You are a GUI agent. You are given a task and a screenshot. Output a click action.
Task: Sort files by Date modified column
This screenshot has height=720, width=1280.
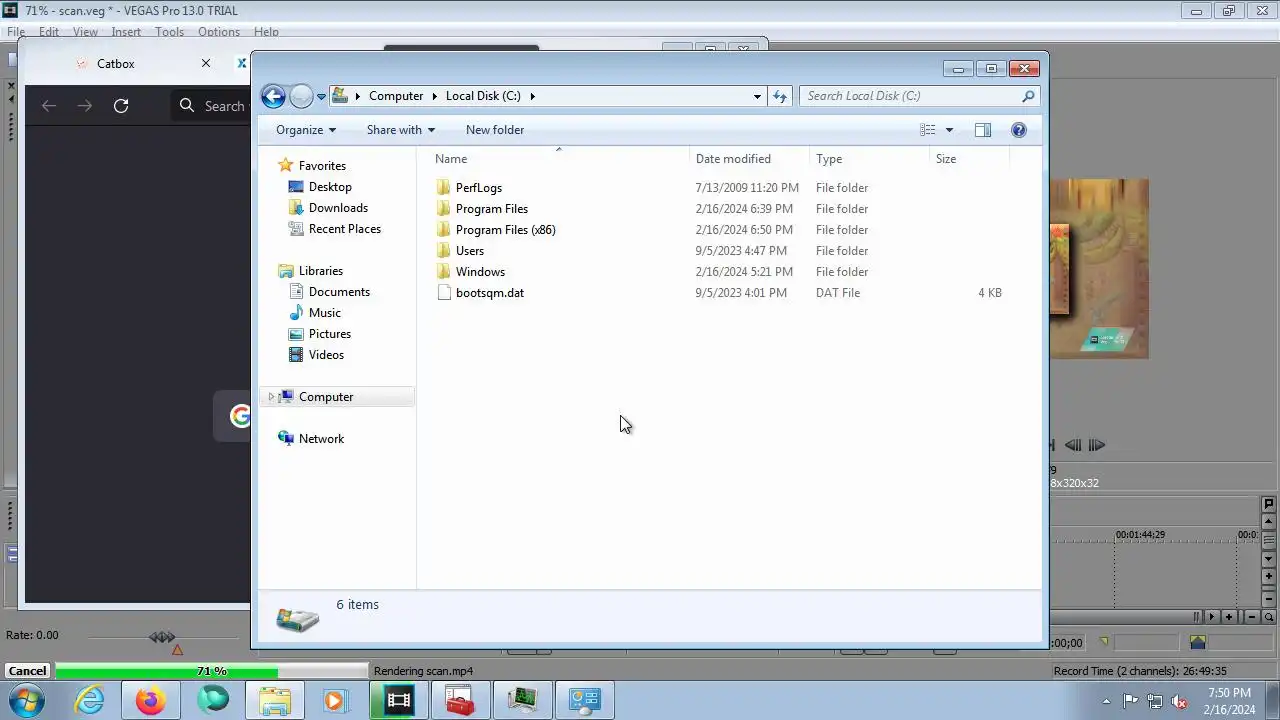tap(749, 159)
